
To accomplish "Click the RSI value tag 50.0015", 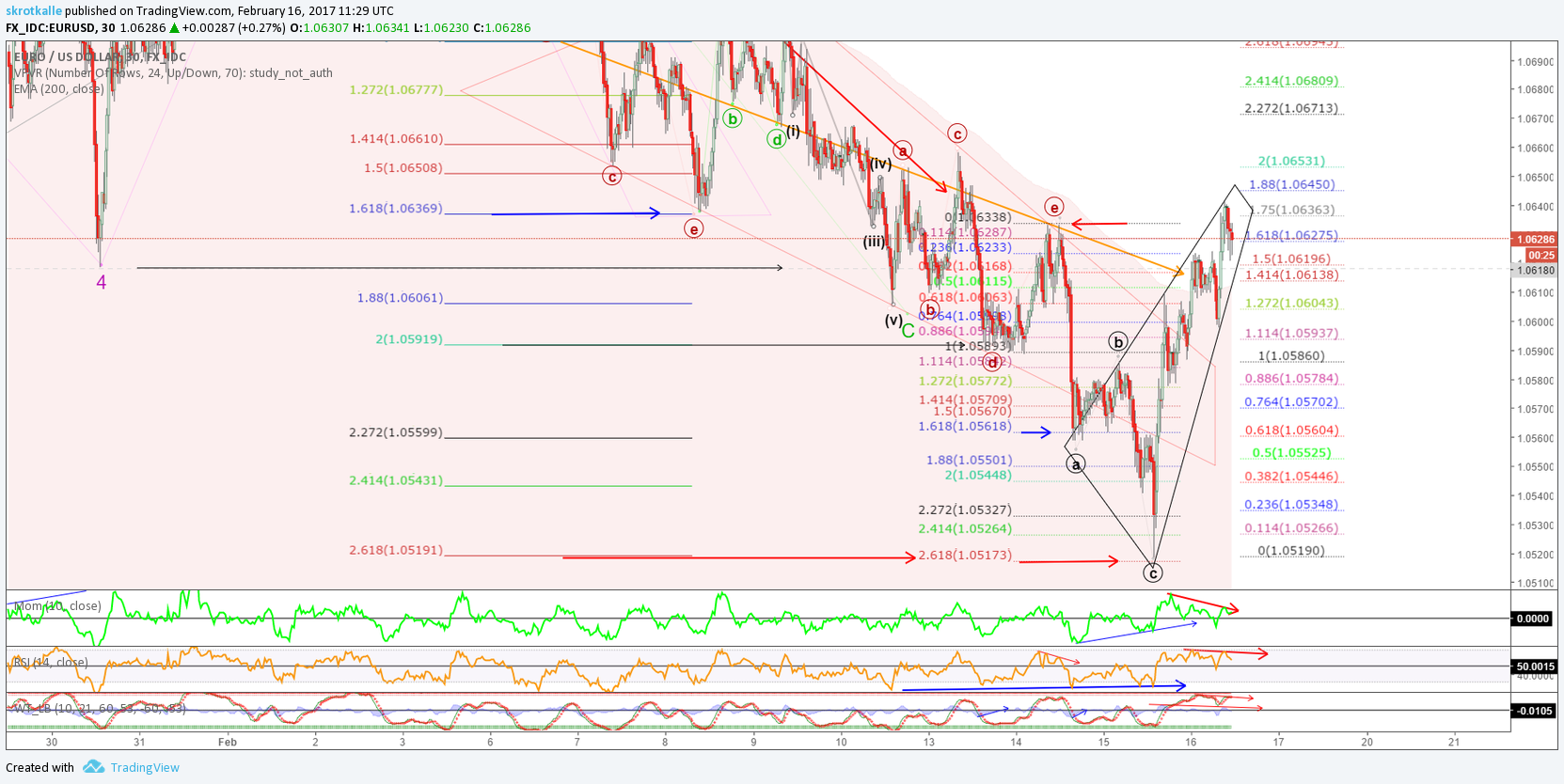I will click(1533, 666).
